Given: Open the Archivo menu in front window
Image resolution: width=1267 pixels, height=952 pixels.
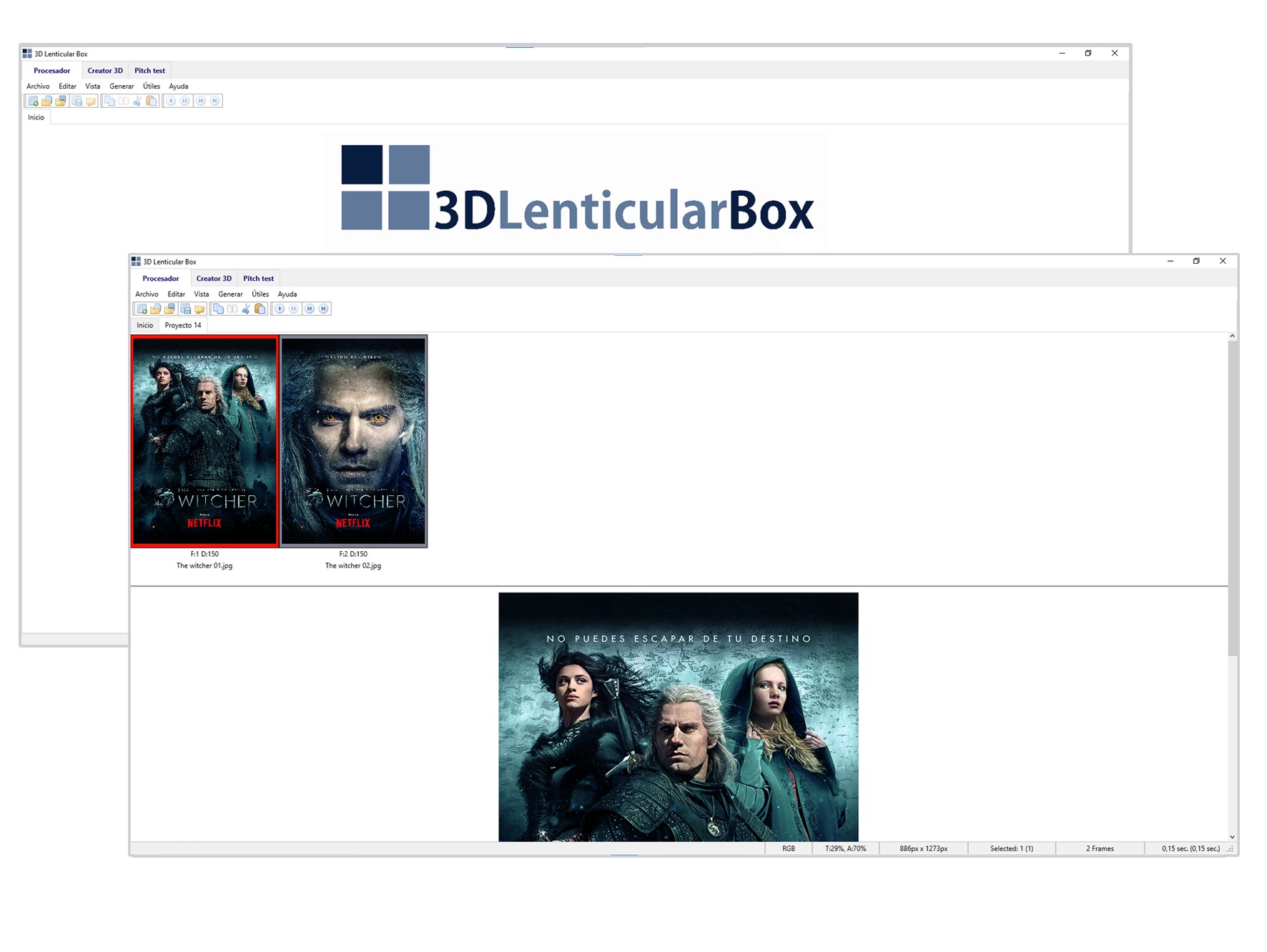Looking at the screenshot, I should tap(147, 294).
